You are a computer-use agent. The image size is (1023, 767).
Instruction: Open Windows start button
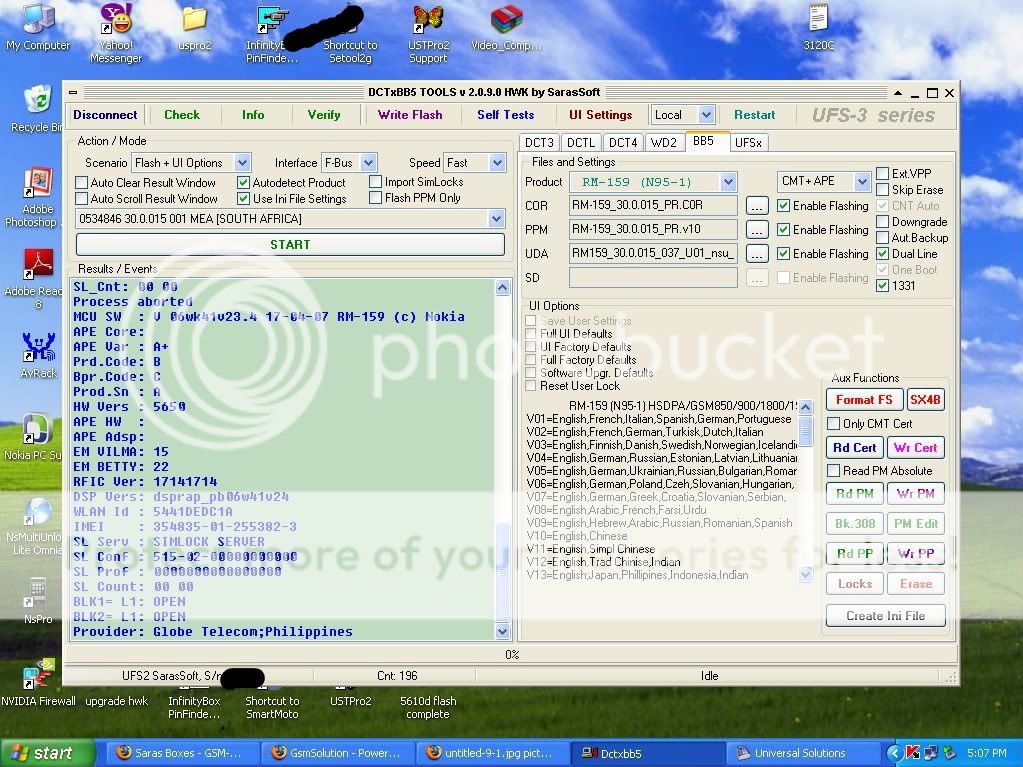coord(46,753)
